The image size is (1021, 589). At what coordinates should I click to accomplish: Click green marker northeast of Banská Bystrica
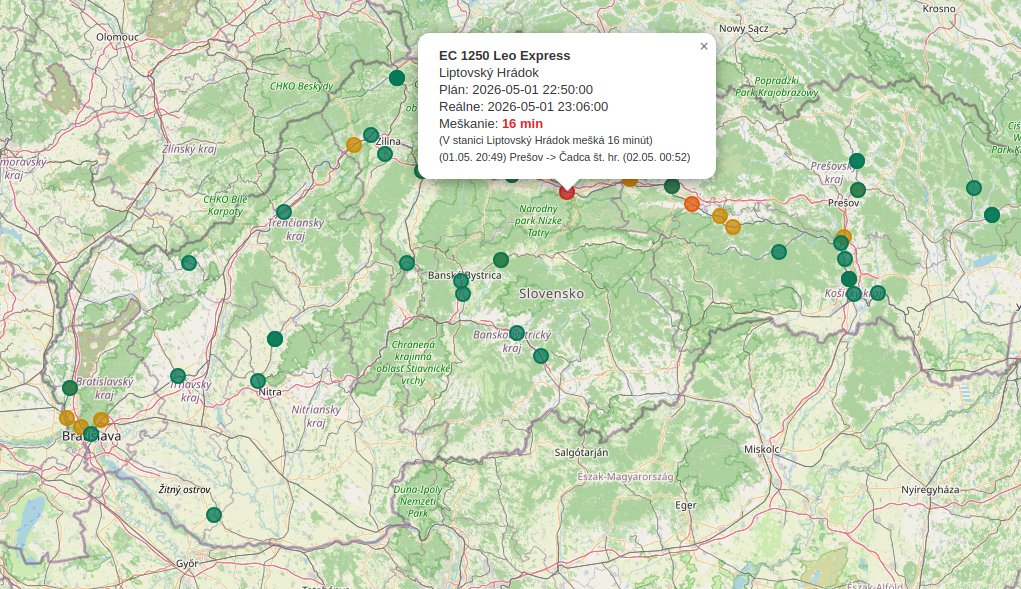[x=501, y=260]
